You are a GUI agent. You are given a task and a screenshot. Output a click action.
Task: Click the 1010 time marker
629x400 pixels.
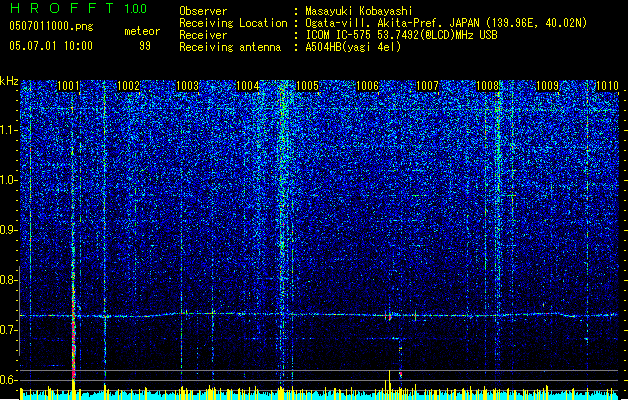pos(607,86)
